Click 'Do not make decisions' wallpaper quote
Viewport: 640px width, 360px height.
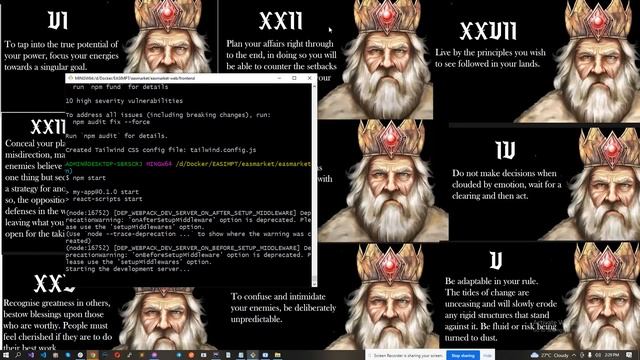[507, 184]
